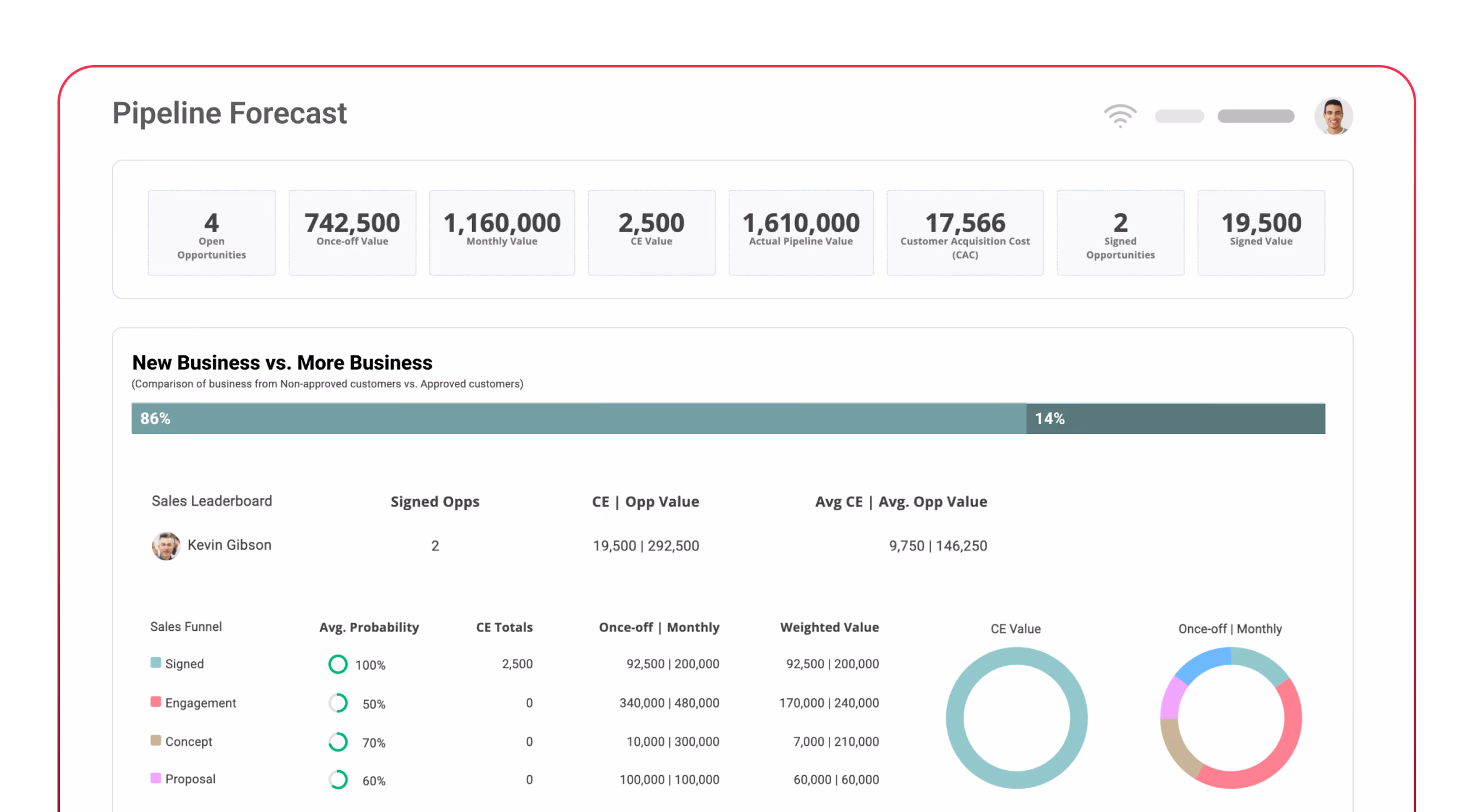Click the Pipeline Forecast page title

[x=229, y=114]
